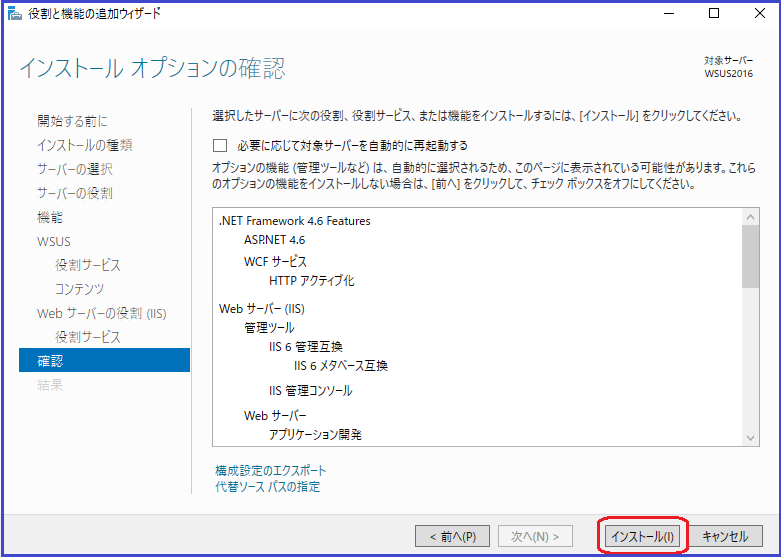The image size is (781, 557).
Task: Select .NET Framework 4.6 Features row
Action: point(294,221)
